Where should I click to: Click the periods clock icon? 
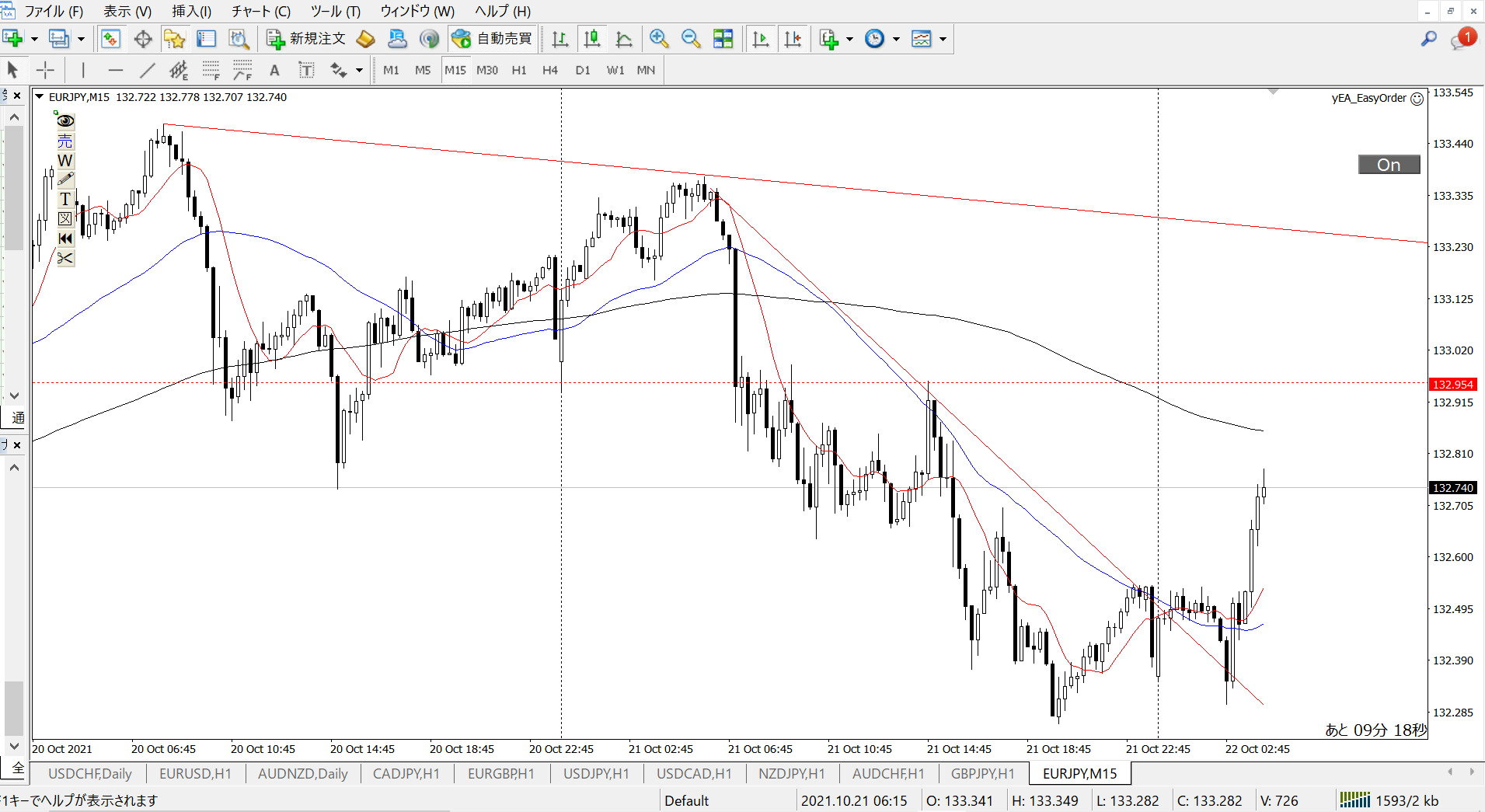875,38
